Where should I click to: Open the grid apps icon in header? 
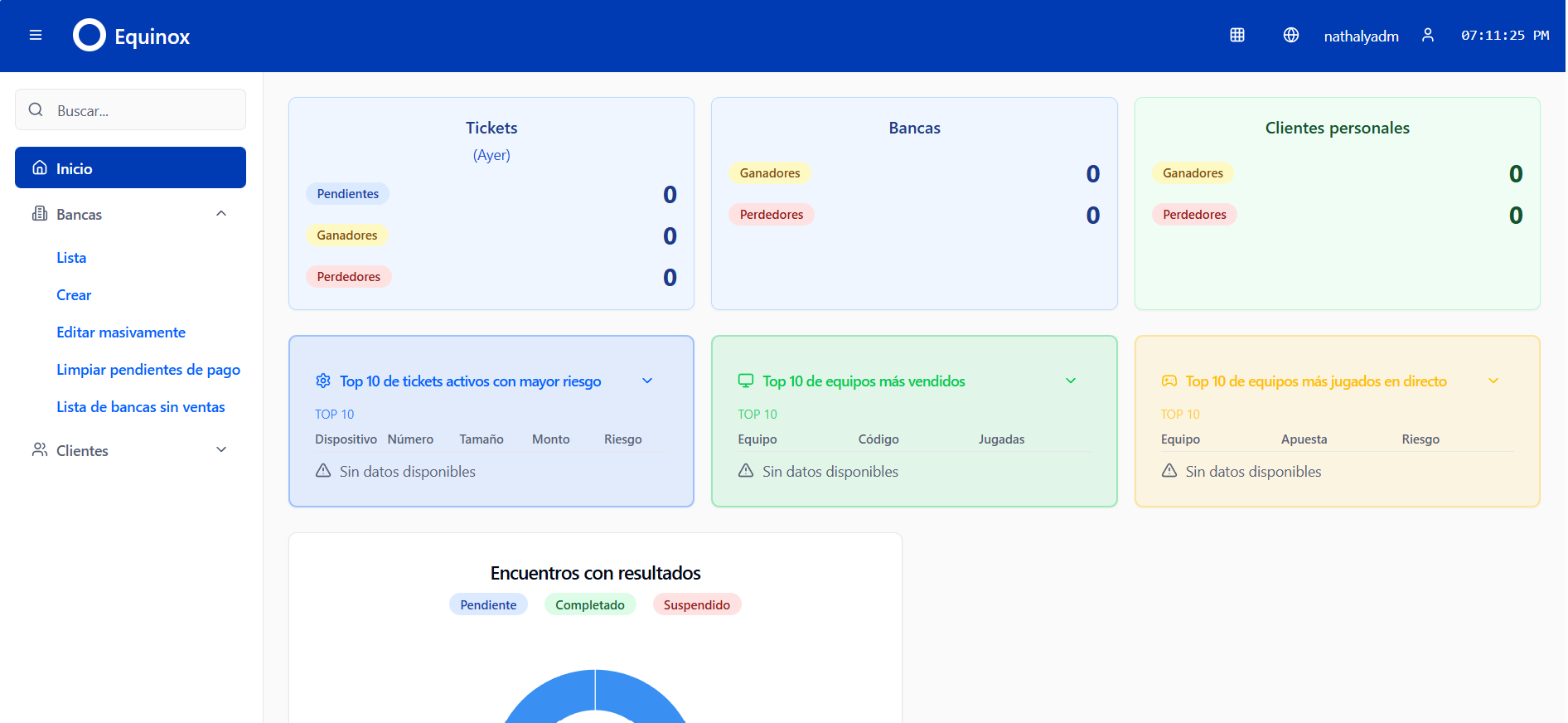pyautogui.click(x=1237, y=35)
